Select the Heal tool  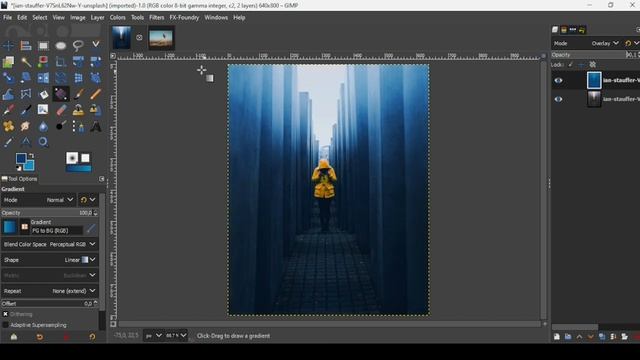8,126
